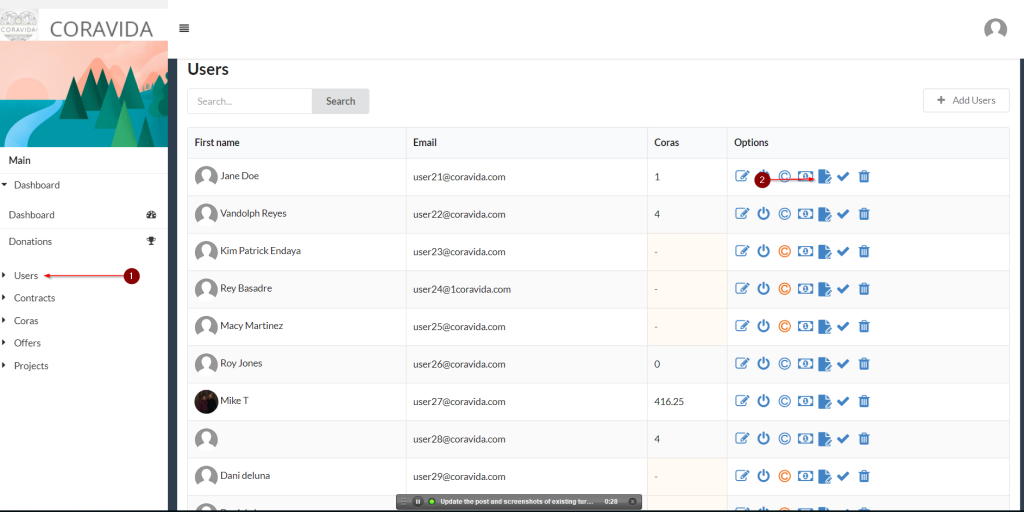Select the Dashboard sub-item with gauge icon
Viewport: 1024px width, 512px height.
(32, 215)
